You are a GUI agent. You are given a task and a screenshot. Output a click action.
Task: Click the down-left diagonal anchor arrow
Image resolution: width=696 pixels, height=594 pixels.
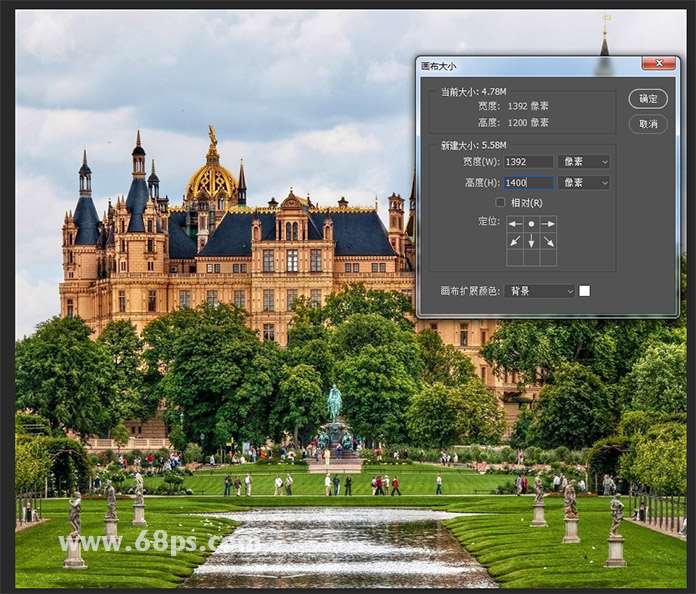click(x=515, y=241)
